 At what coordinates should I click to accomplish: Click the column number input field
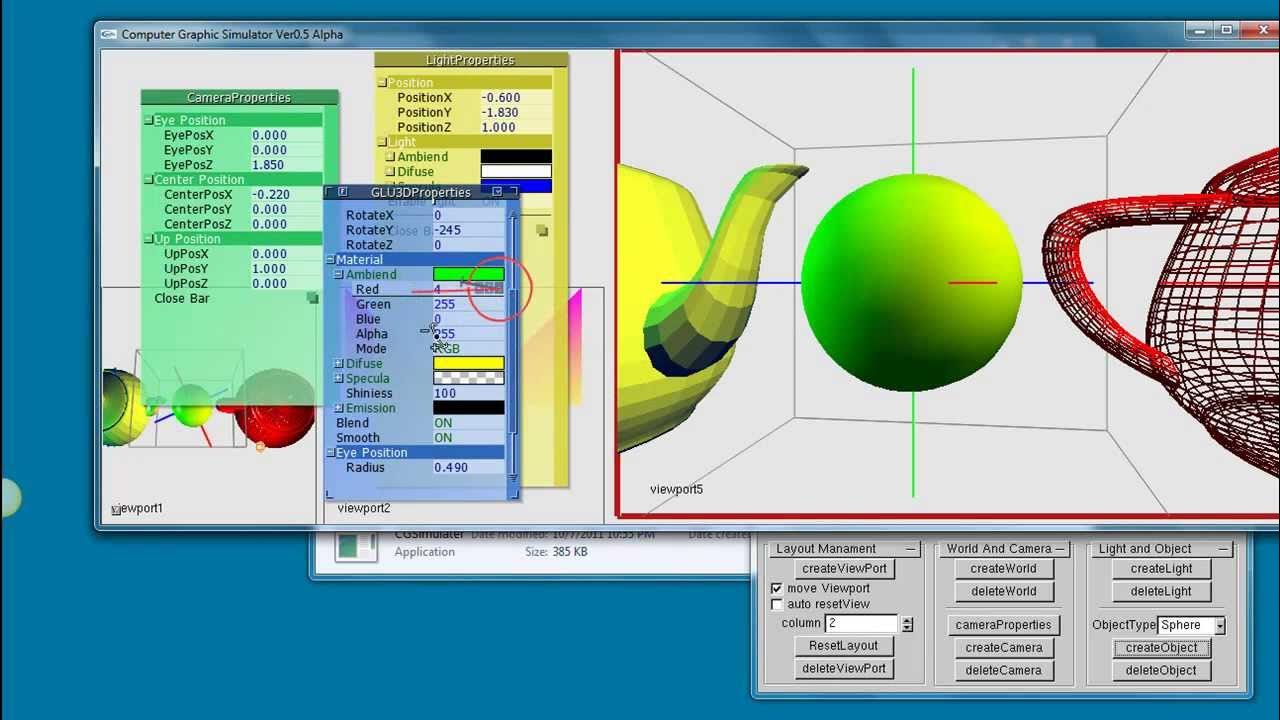[x=862, y=623]
